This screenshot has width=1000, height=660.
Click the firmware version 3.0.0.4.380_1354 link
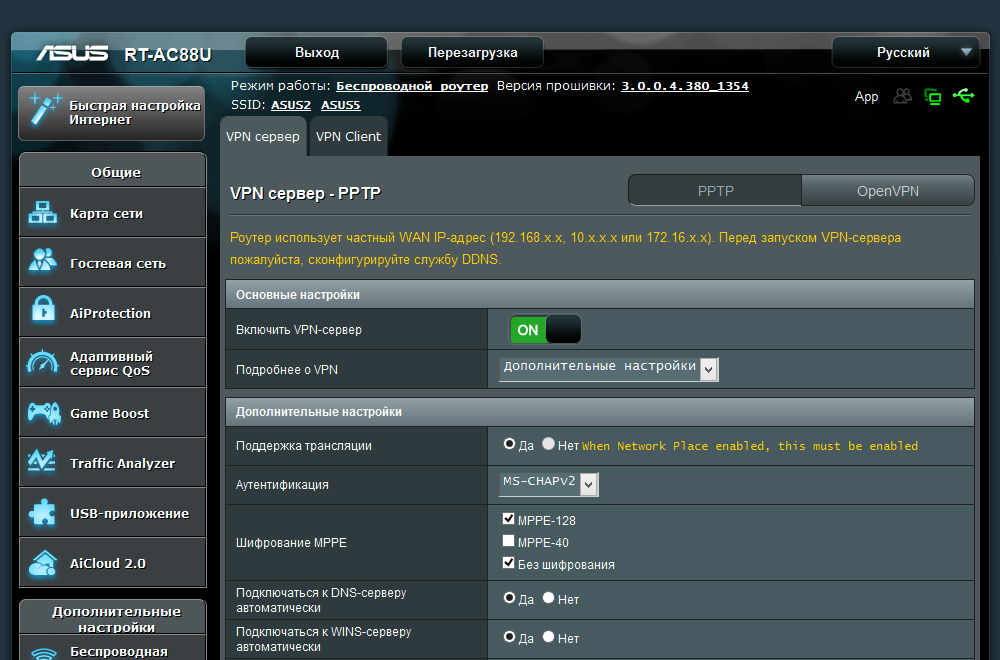tap(685, 86)
